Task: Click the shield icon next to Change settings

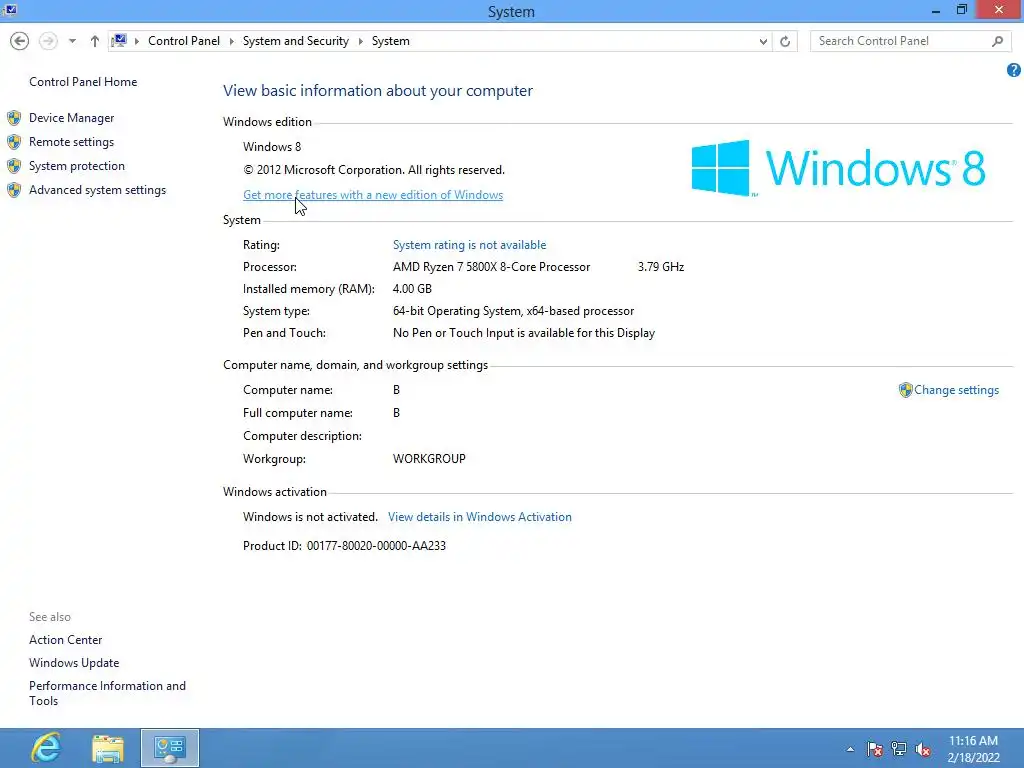Action: [905, 390]
